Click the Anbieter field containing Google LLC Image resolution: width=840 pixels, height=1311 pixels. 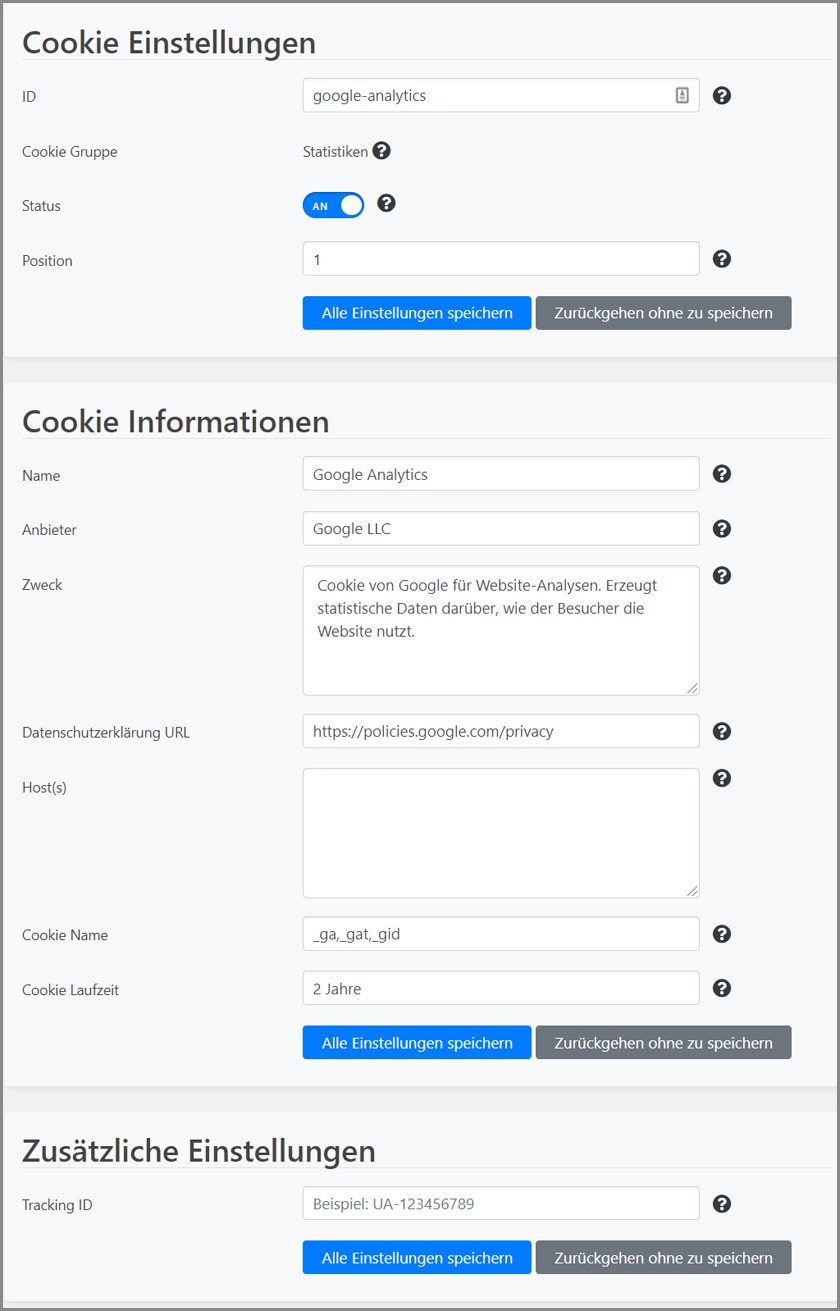coord(500,529)
